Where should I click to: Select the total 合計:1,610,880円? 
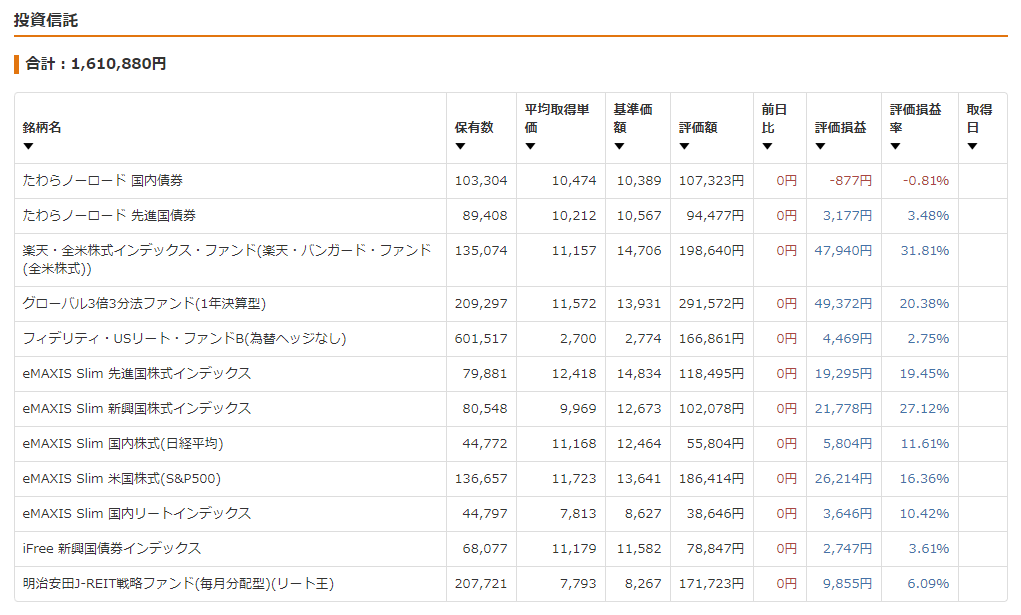point(96,64)
